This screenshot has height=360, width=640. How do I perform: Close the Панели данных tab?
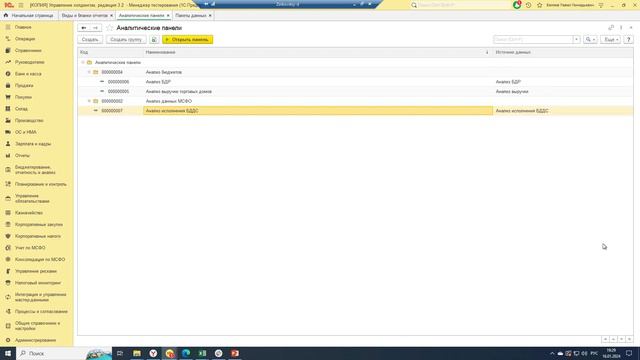click(210, 16)
